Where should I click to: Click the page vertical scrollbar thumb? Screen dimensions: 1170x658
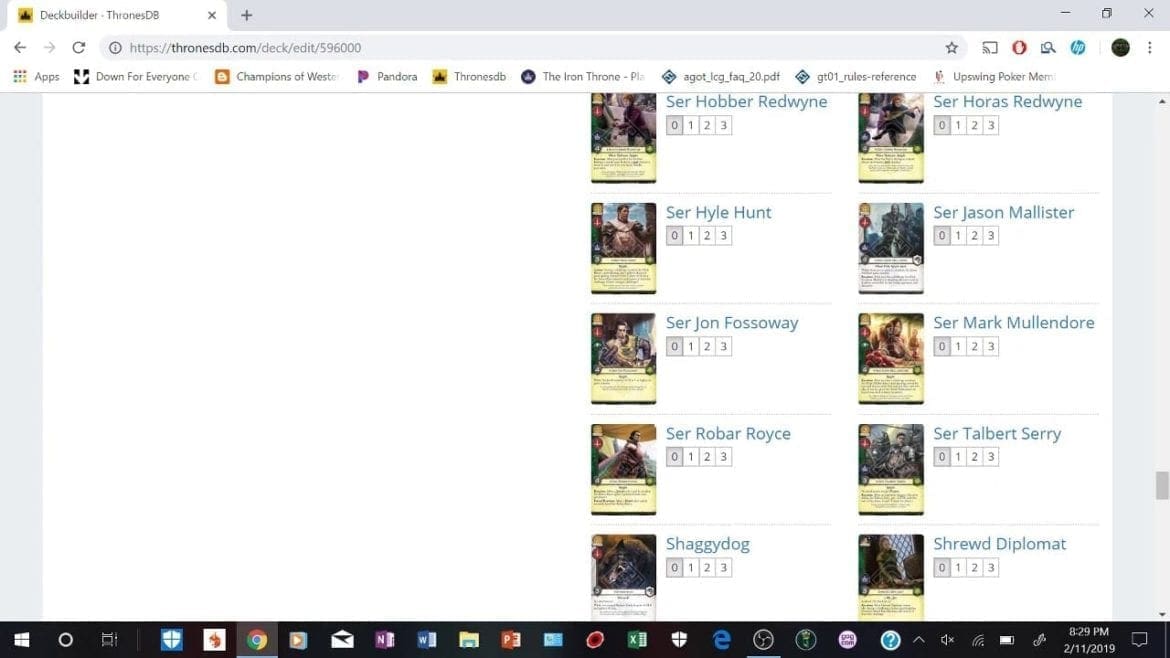(1162, 485)
